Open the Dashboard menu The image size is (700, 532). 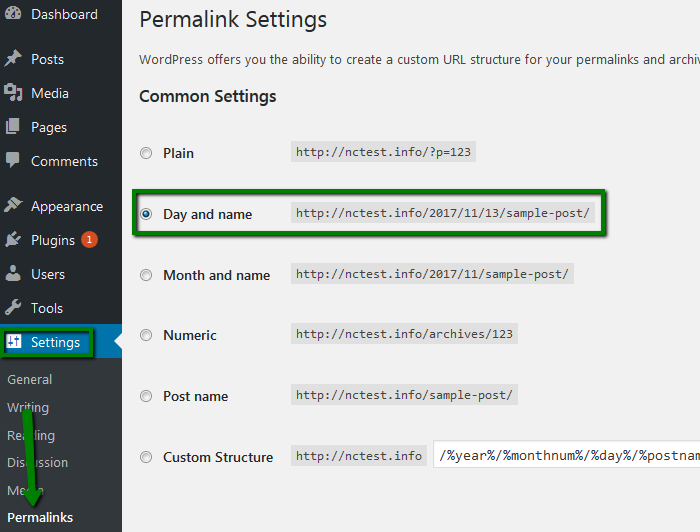[x=64, y=14]
